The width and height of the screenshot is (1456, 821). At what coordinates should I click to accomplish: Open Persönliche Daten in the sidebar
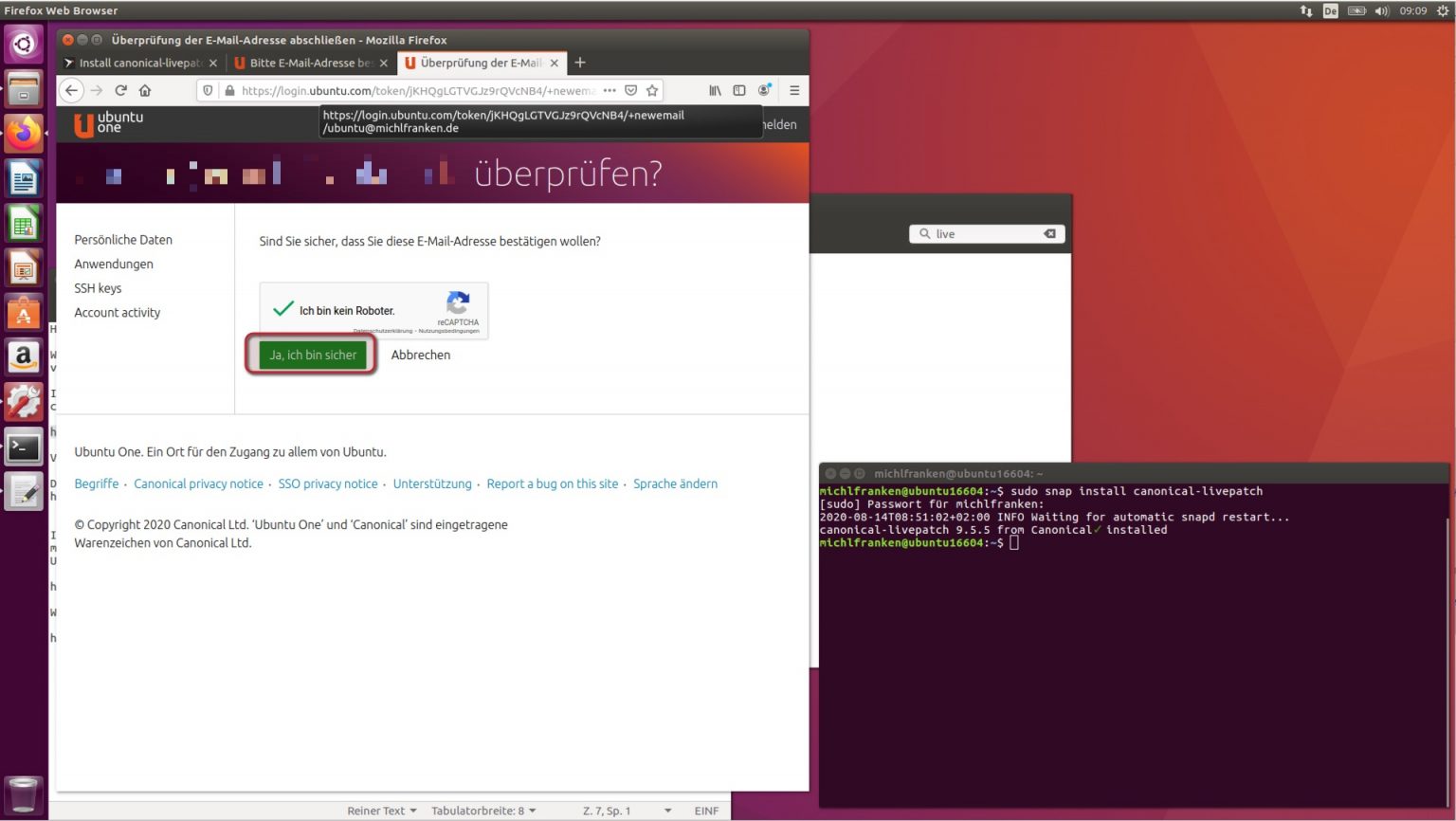123,240
